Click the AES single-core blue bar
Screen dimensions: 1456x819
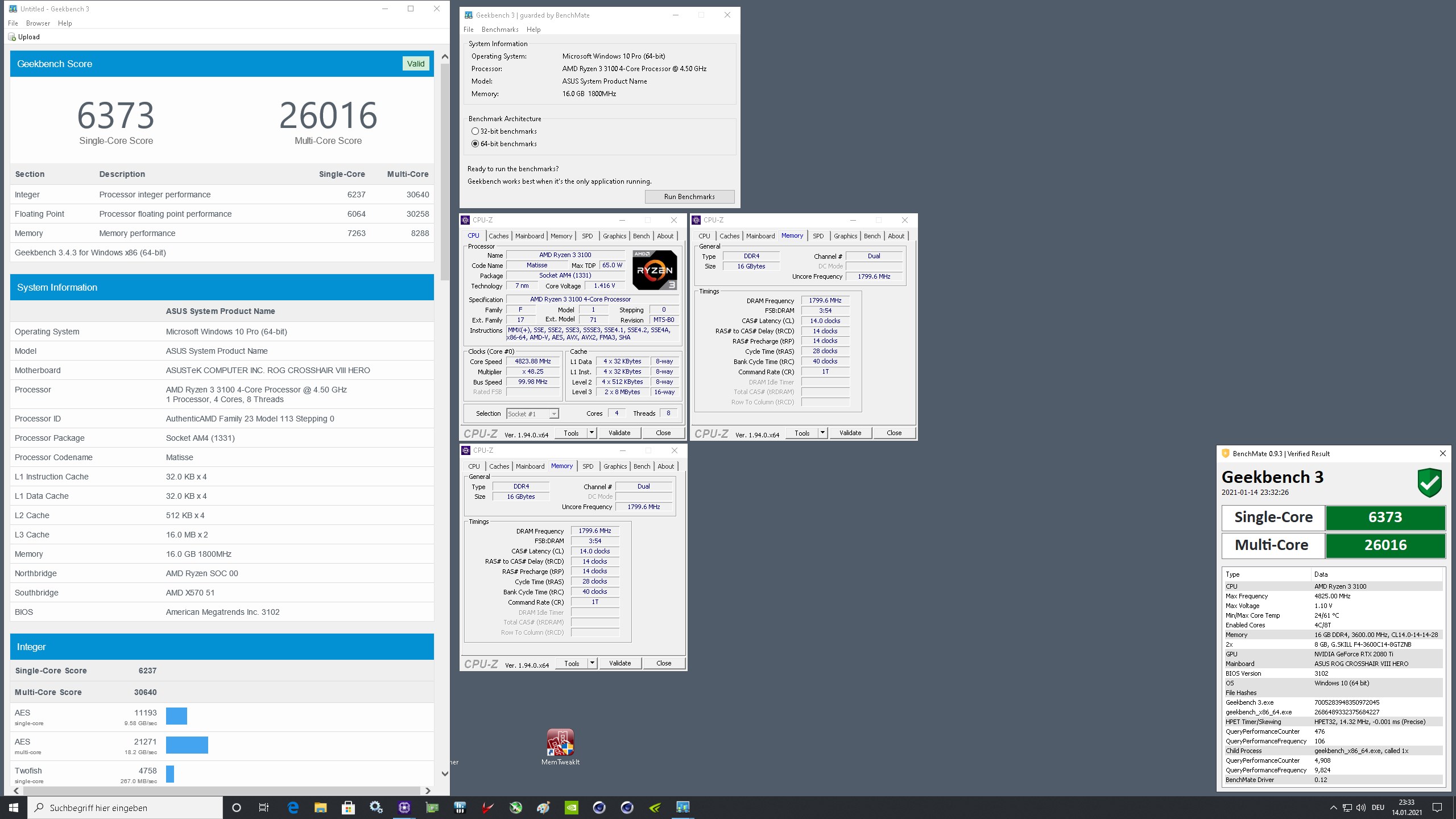point(176,716)
